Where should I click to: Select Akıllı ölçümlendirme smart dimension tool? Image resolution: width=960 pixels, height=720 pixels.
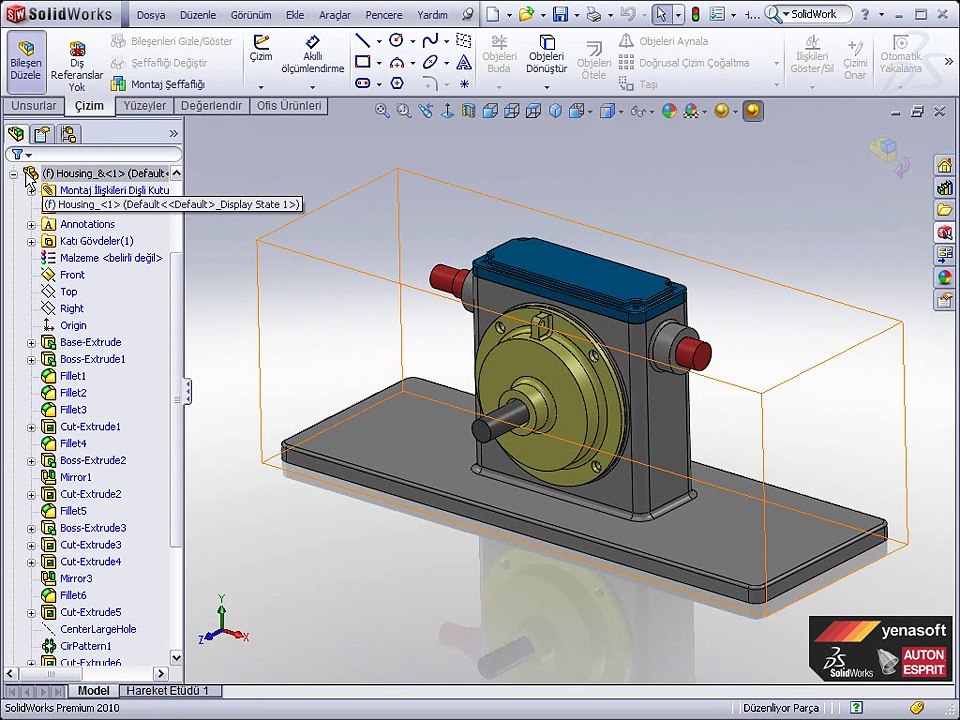coord(312,54)
